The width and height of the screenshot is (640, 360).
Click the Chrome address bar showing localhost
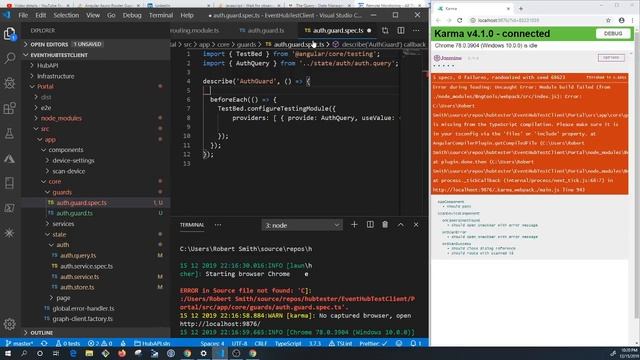pyautogui.click(x=535, y=20)
